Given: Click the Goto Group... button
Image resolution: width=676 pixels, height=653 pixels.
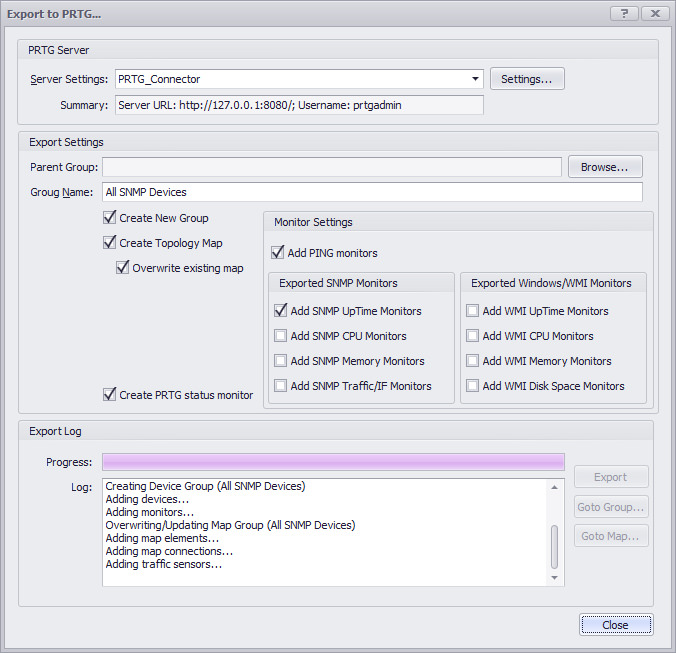Looking at the screenshot, I should point(611,507).
